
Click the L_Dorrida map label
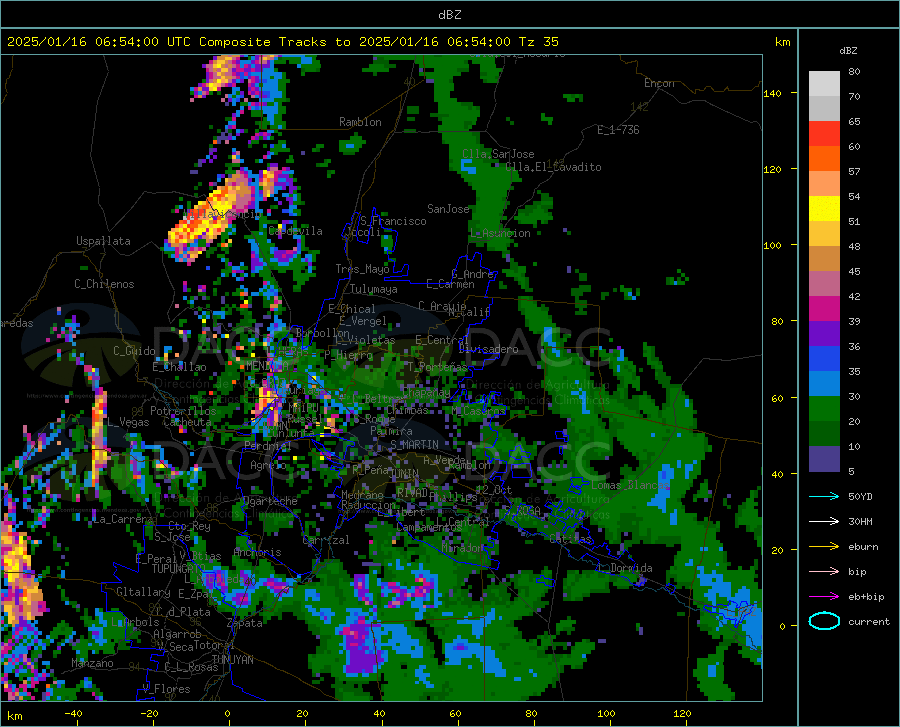(x=624, y=568)
